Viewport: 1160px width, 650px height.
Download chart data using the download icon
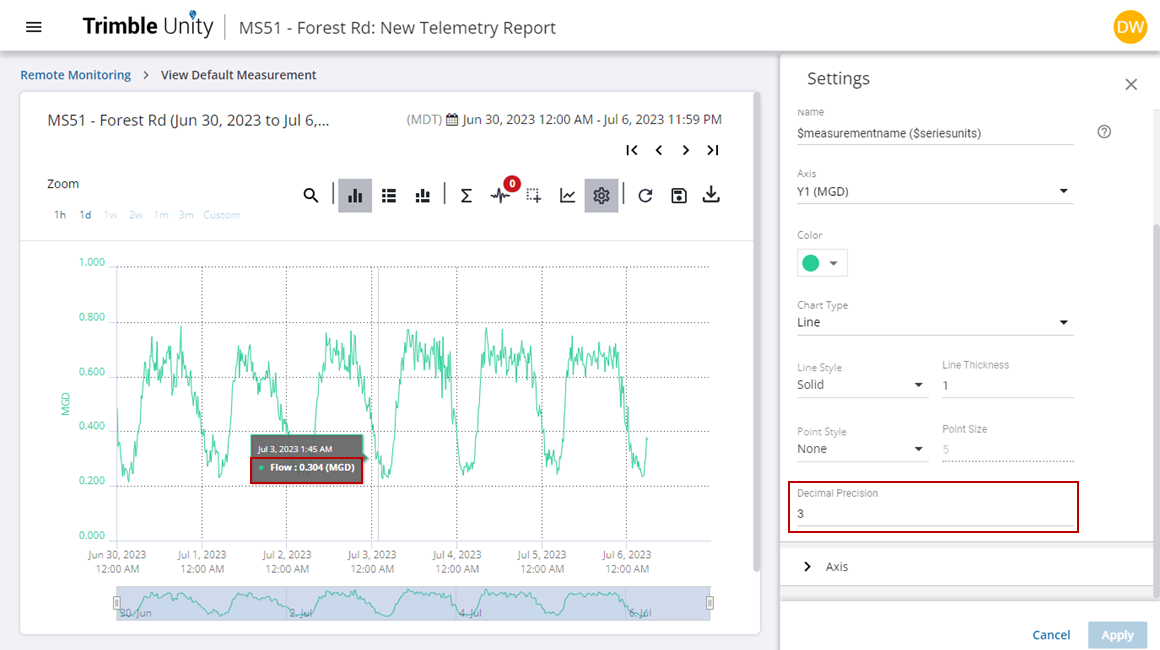[x=711, y=196]
